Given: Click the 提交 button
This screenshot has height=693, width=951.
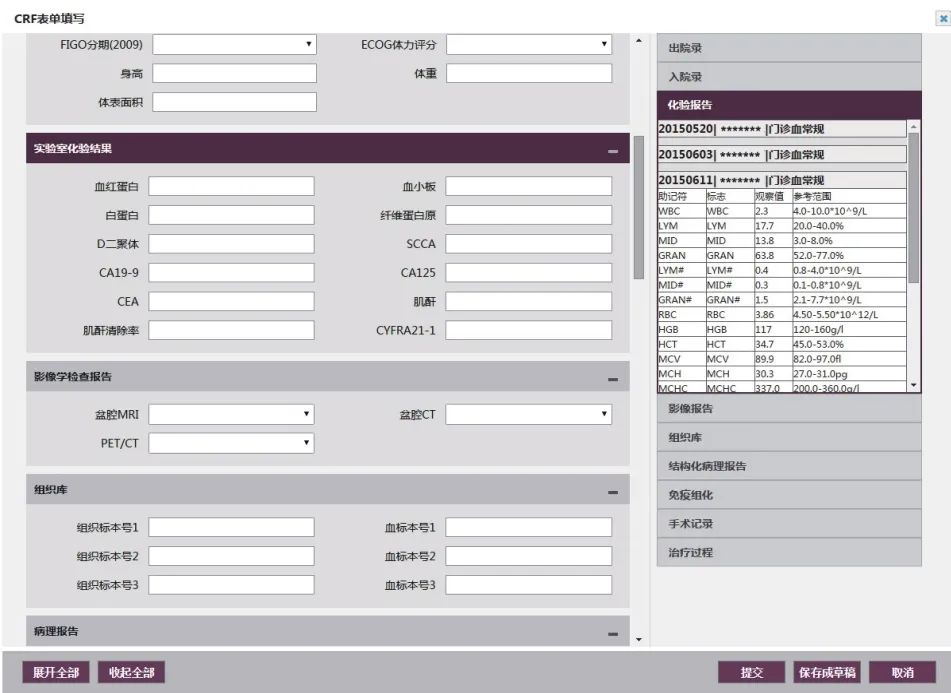Looking at the screenshot, I should [x=751, y=673].
